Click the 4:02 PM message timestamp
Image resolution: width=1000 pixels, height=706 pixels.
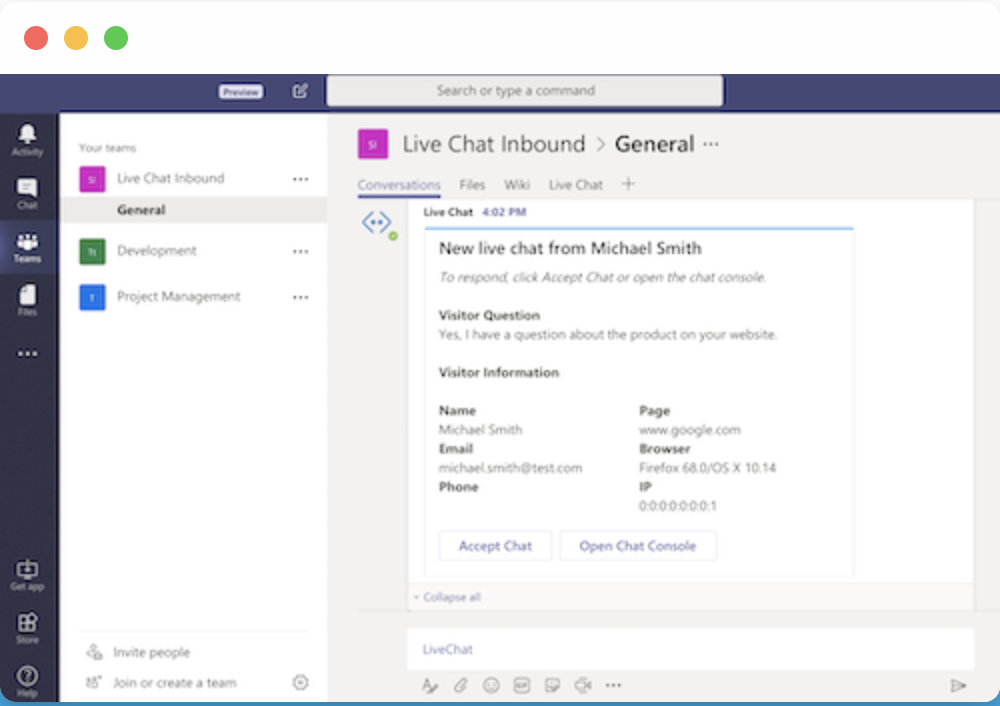504,212
